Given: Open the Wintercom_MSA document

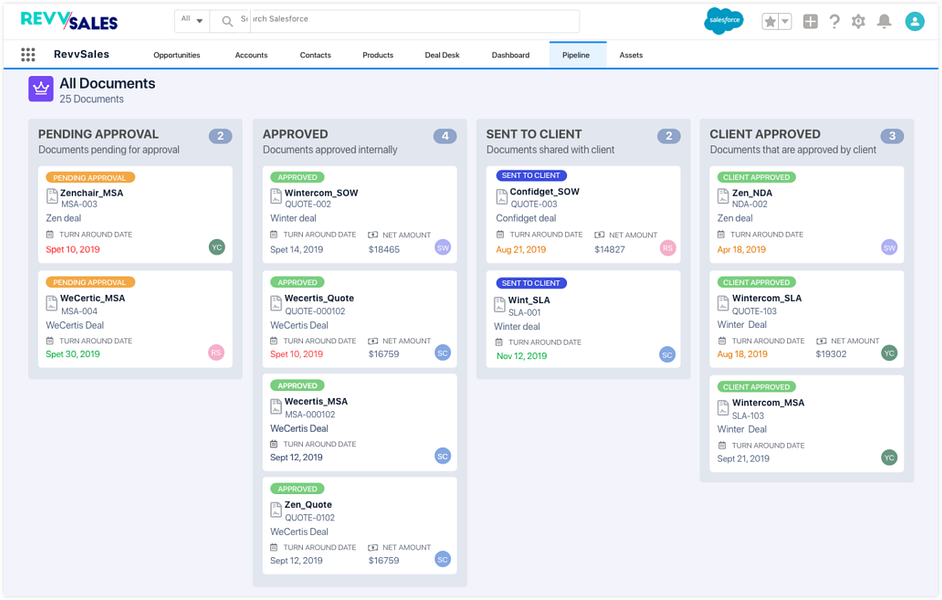Looking at the screenshot, I should pos(768,402).
